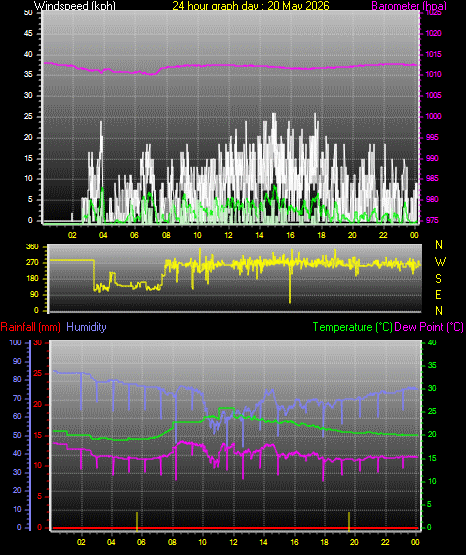466x555 pixels.
Task: Click the 'Barometer (hpa)' label
Action: point(409,6)
